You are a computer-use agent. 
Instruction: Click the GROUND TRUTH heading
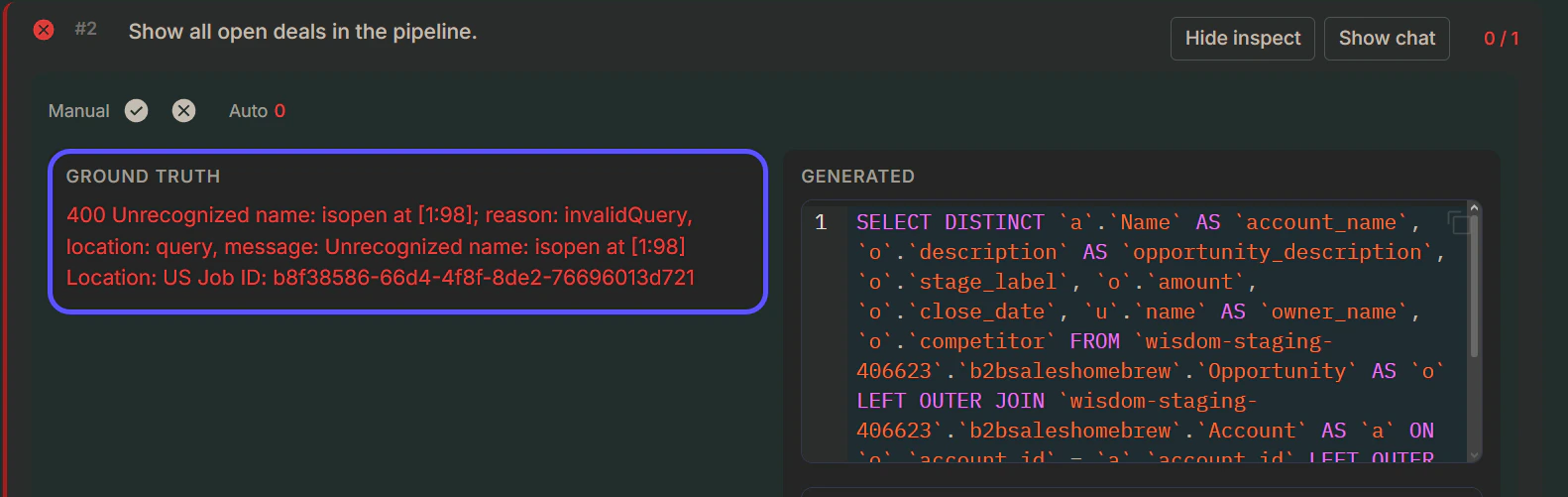pyautogui.click(x=144, y=177)
